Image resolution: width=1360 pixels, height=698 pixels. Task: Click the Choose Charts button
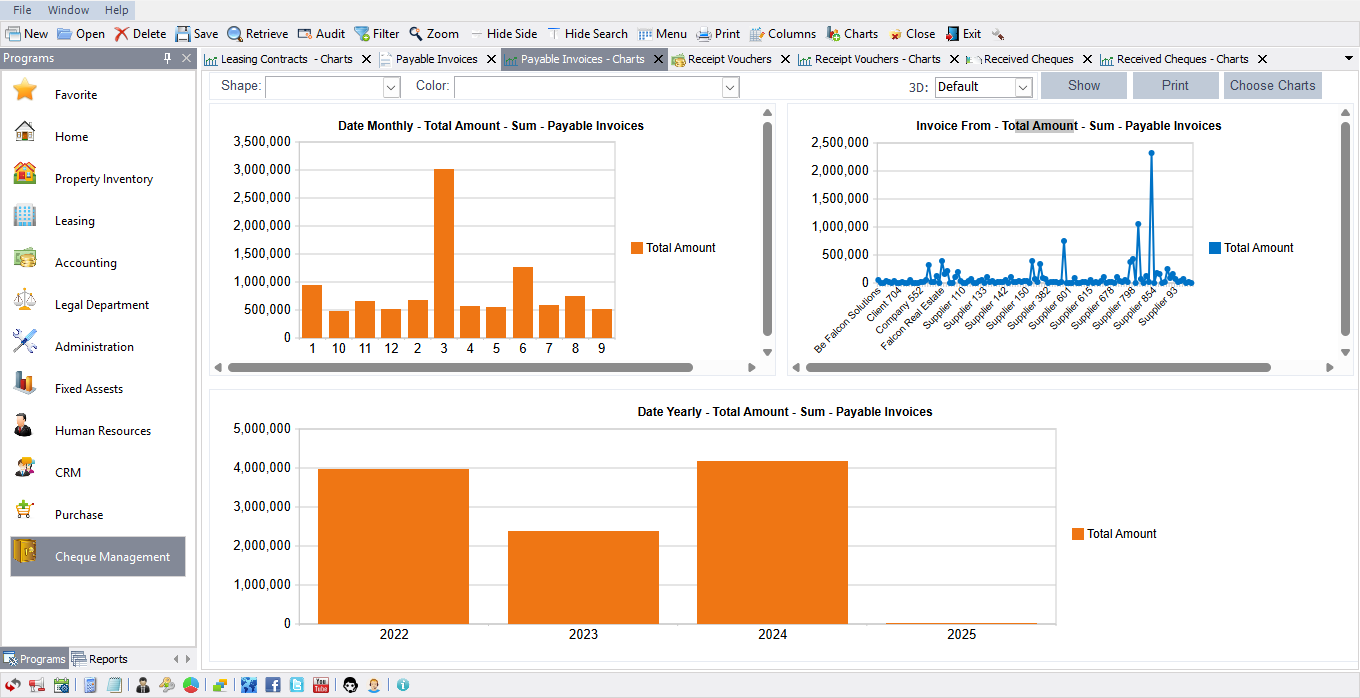pos(1272,85)
